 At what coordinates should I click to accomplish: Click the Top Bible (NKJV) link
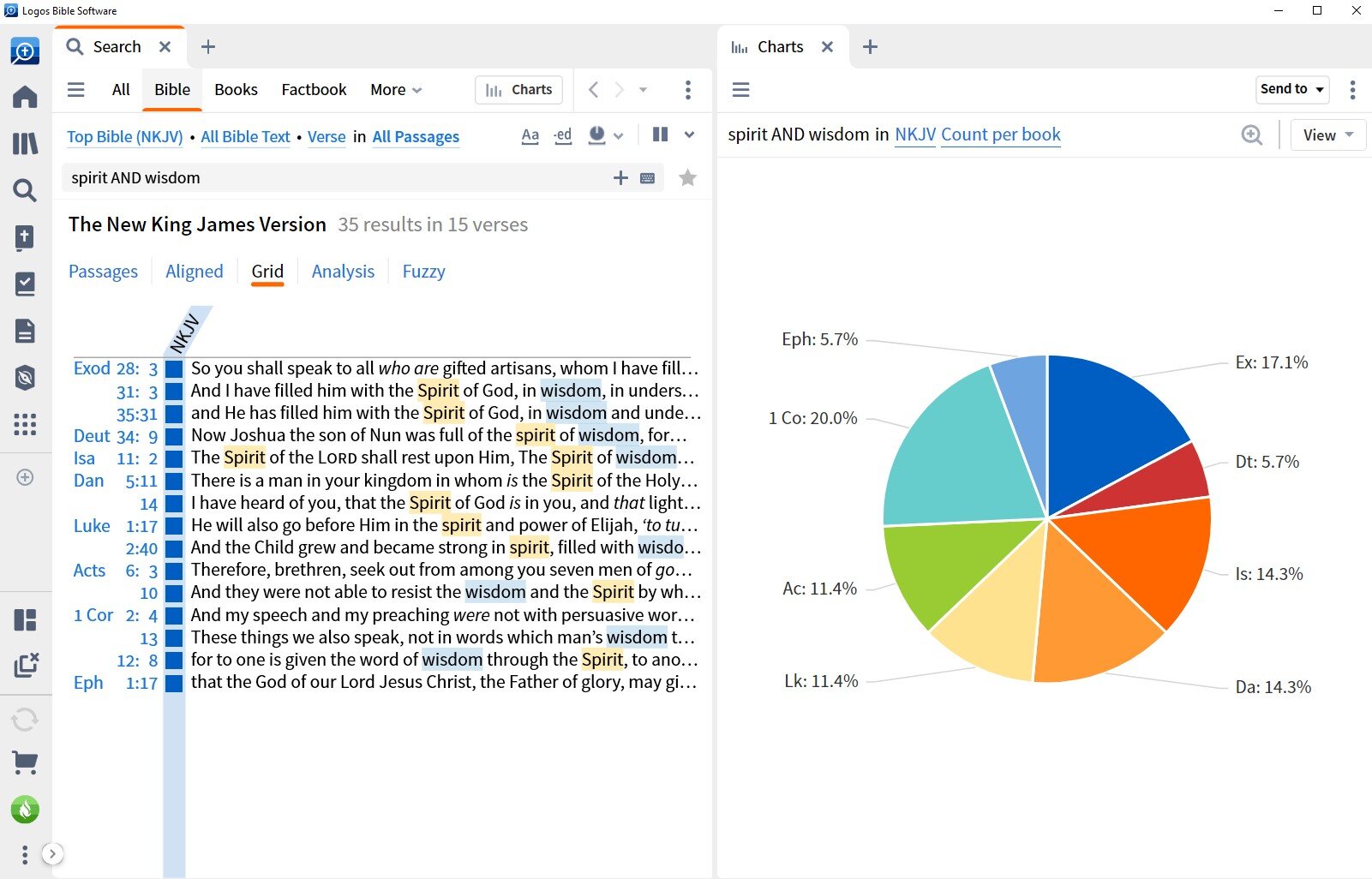tap(125, 137)
